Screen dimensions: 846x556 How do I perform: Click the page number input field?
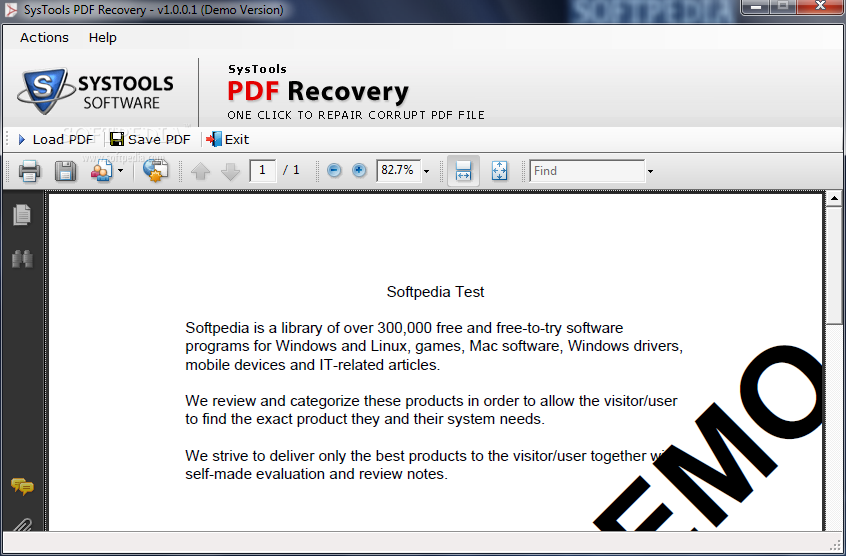click(x=263, y=171)
